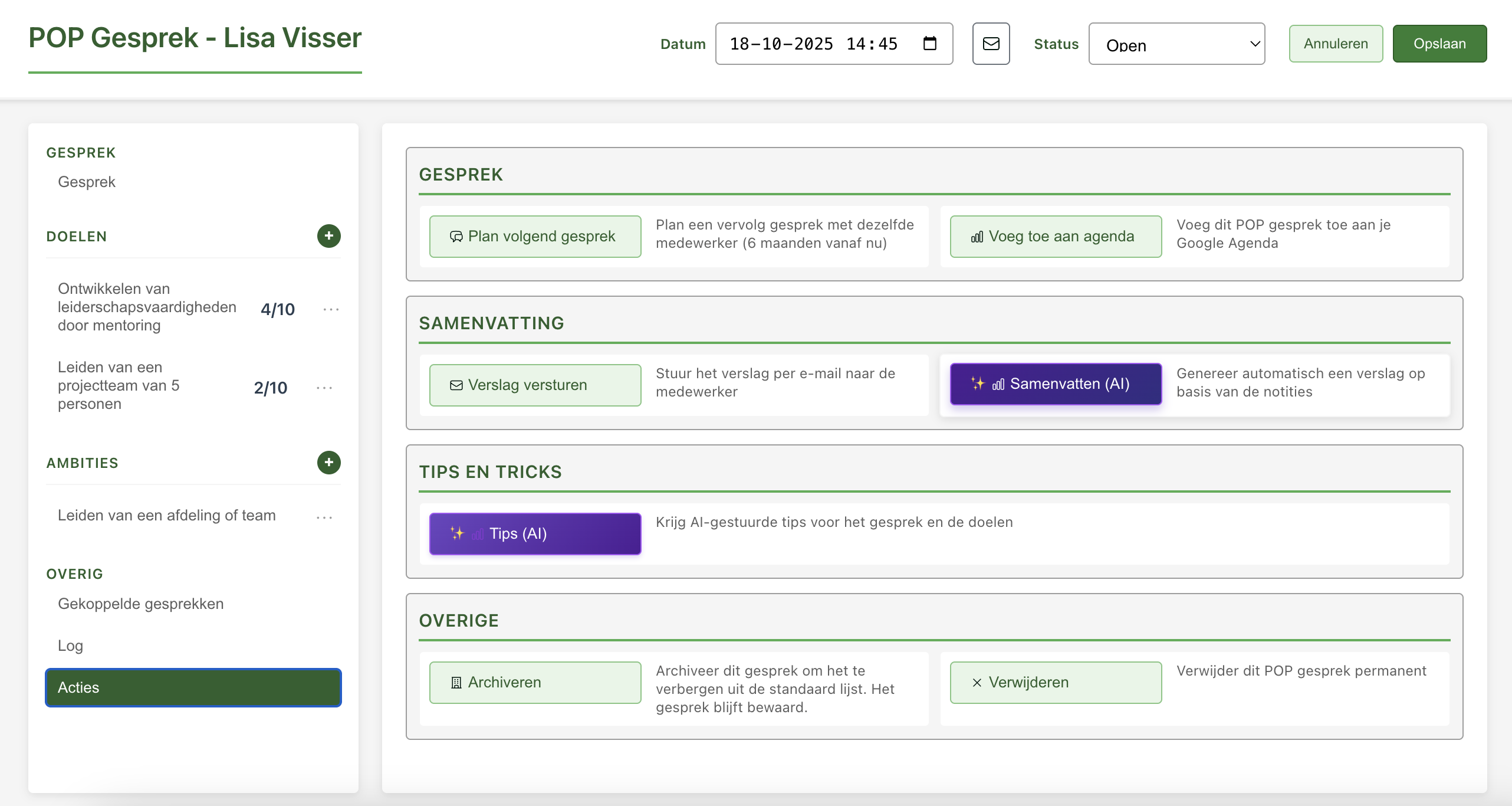Add a new goal with Doelen plus icon

328,236
